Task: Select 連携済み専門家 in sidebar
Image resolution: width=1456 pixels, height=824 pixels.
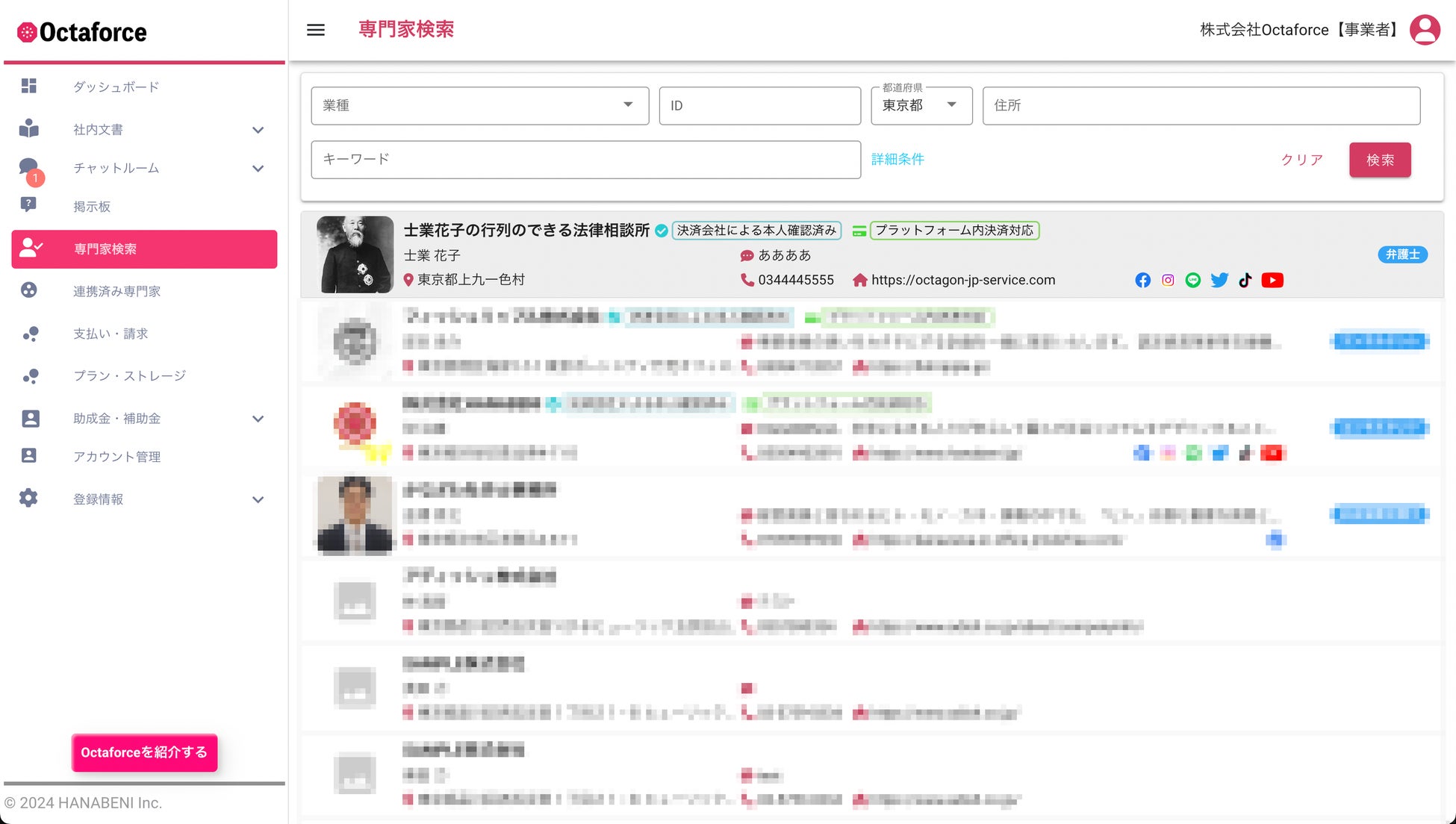Action: pyautogui.click(x=116, y=291)
